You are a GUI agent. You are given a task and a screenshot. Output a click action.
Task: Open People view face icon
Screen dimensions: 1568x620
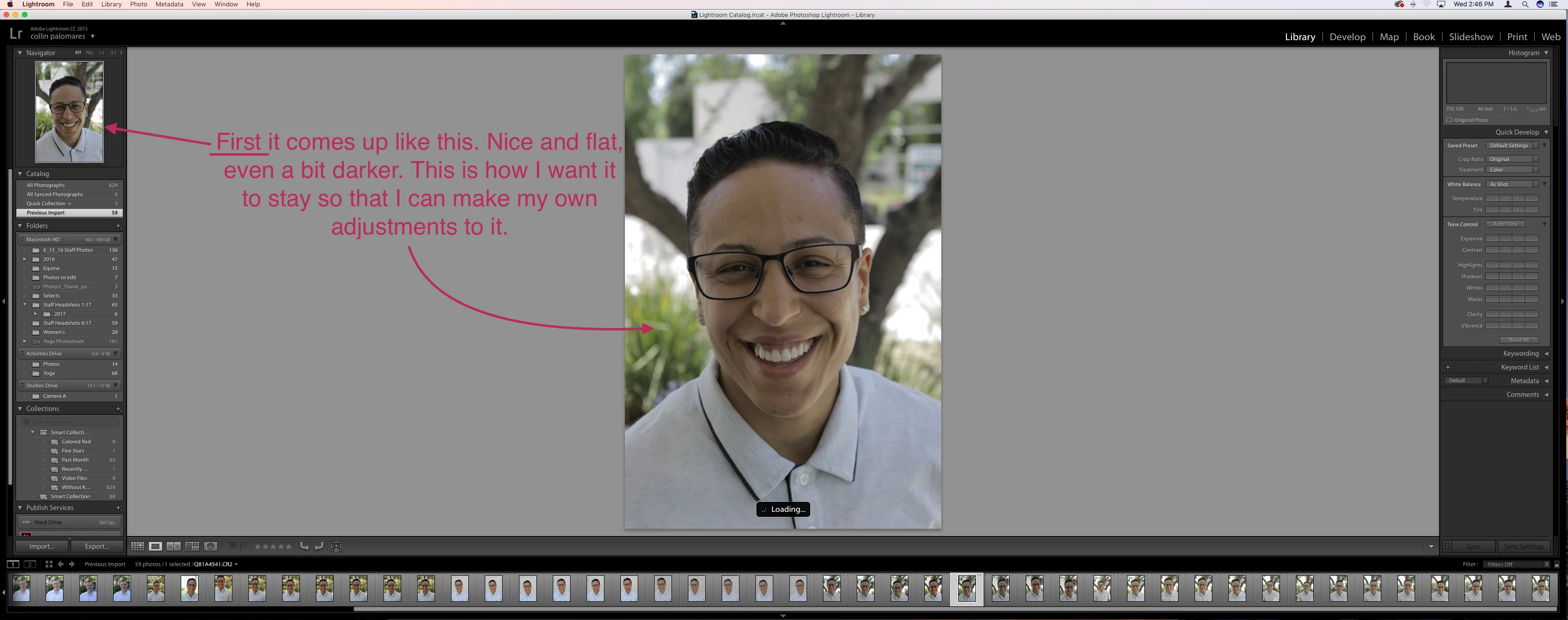tap(210, 547)
